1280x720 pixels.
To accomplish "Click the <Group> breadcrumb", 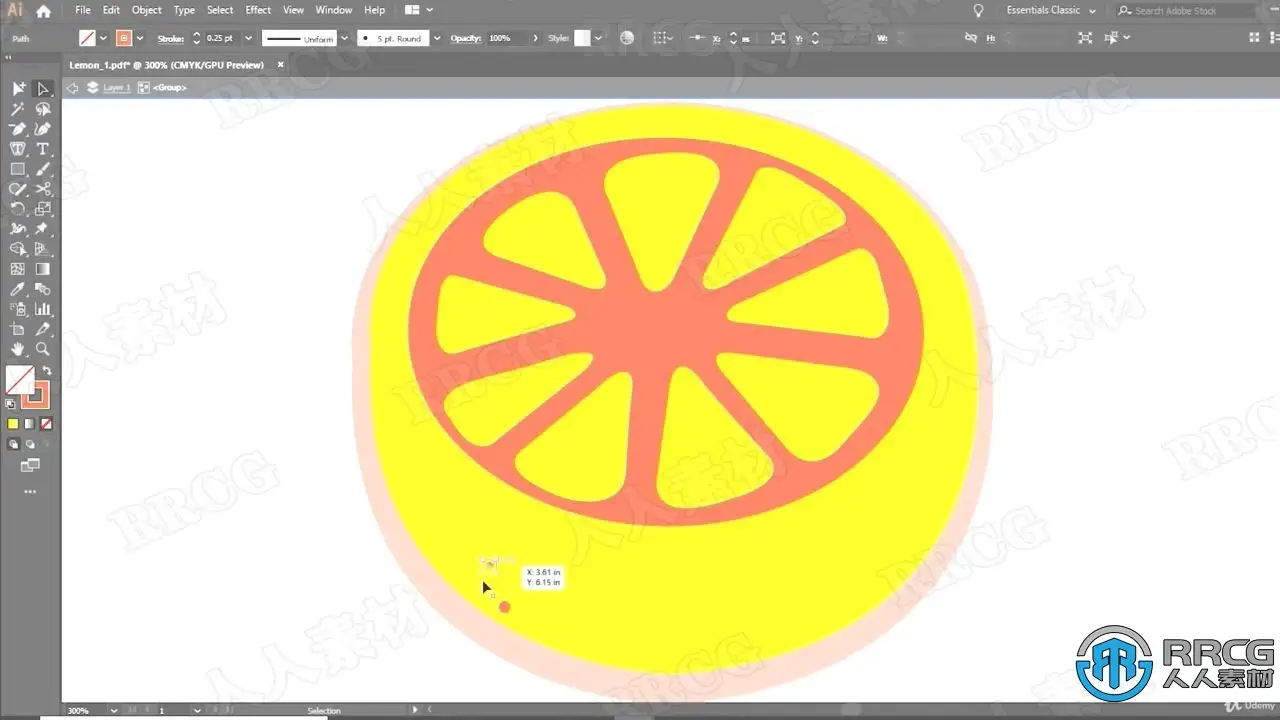I will point(170,88).
